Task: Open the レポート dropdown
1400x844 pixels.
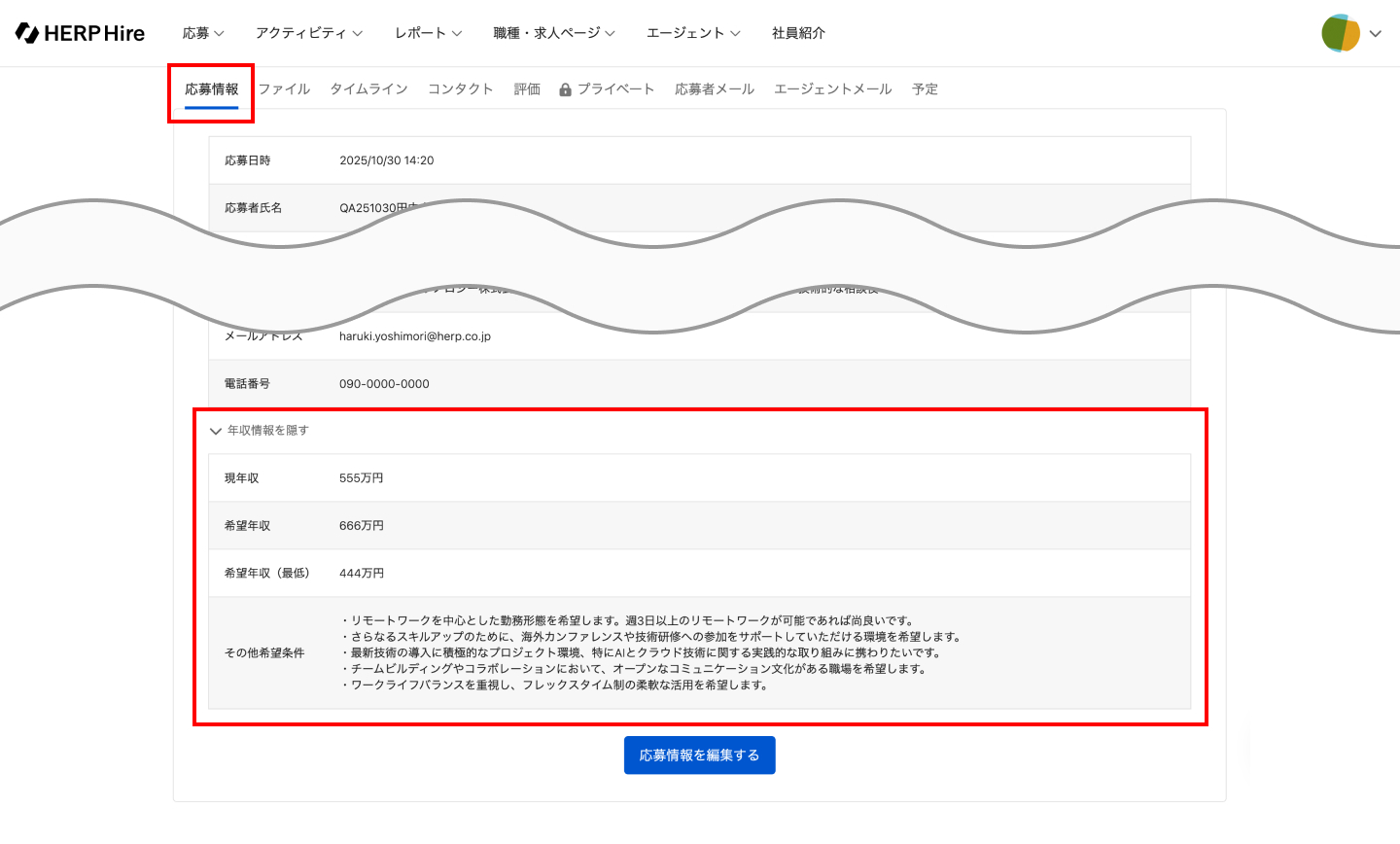Action: tap(428, 33)
